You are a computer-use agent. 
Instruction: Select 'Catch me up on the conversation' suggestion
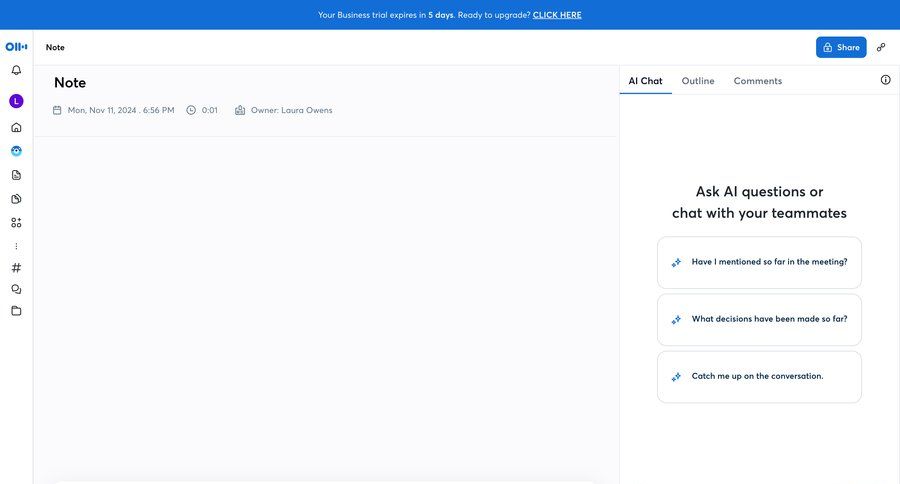click(x=759, y=377)
